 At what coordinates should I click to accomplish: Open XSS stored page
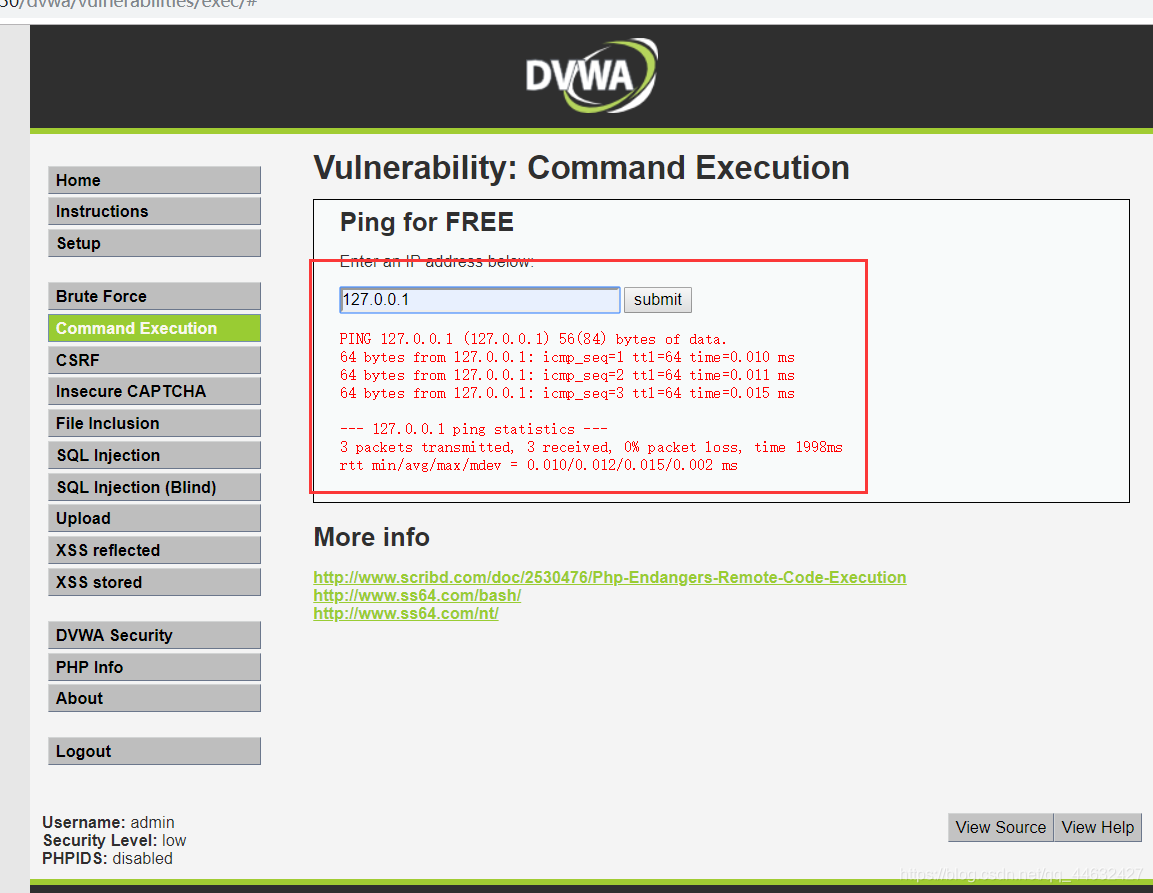click(154, 582)
